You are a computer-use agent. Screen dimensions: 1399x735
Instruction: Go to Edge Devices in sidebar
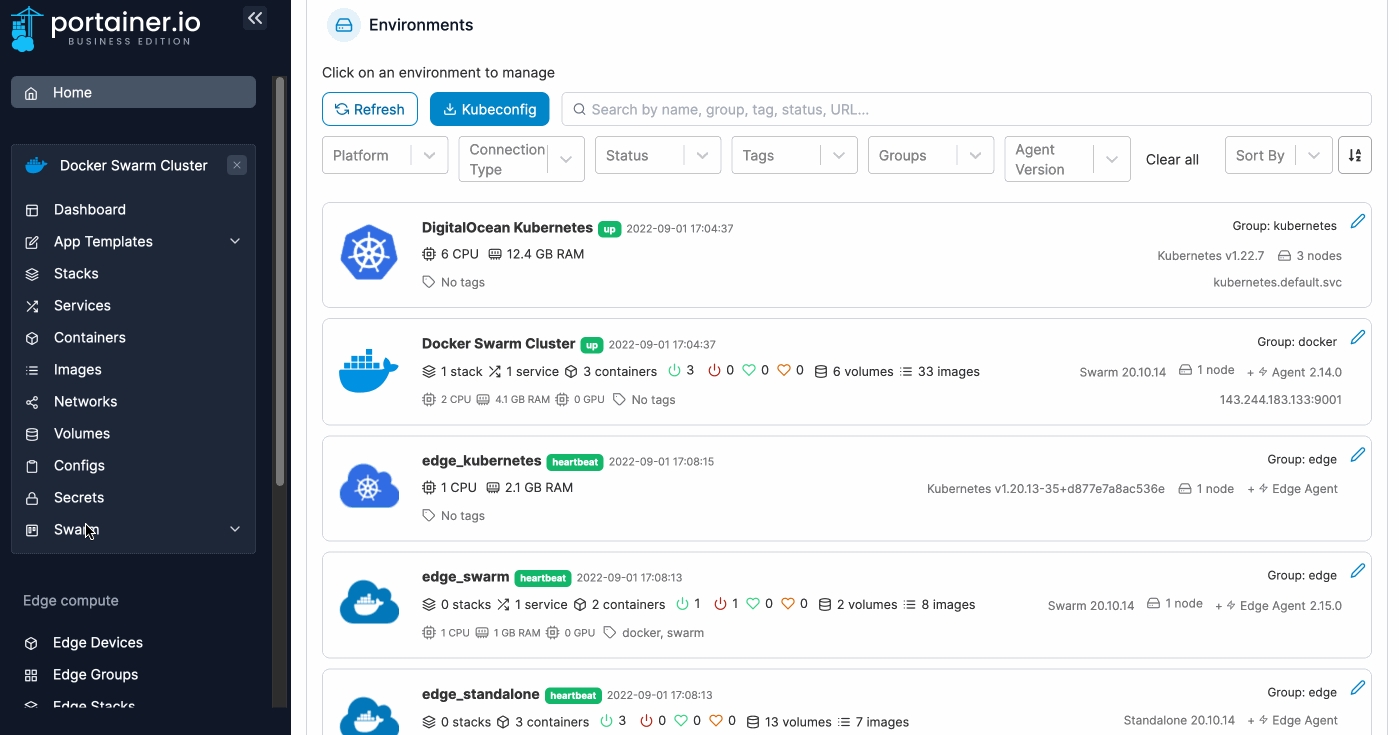tap(97, 643)
